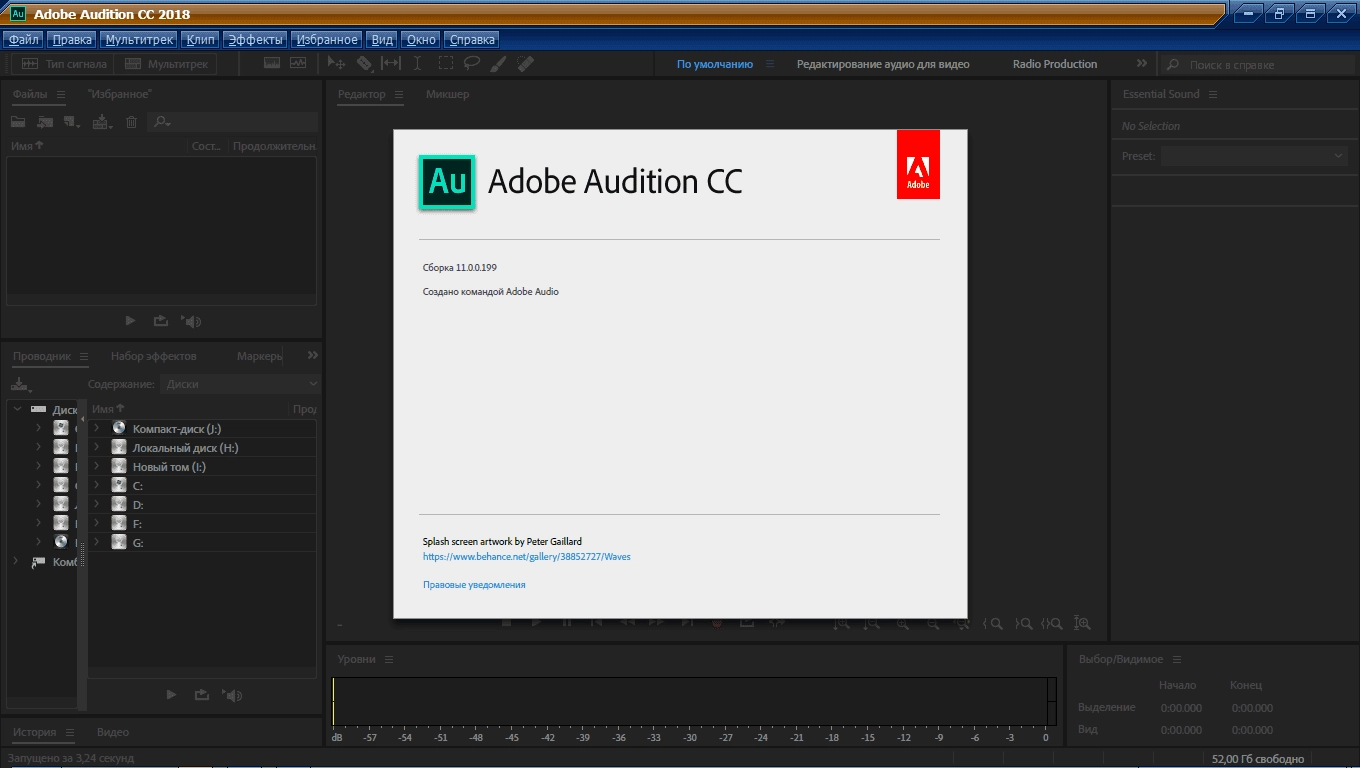1360x768 pixels.
Task: Click the Выделение Начало time value
Action: 1181,708
